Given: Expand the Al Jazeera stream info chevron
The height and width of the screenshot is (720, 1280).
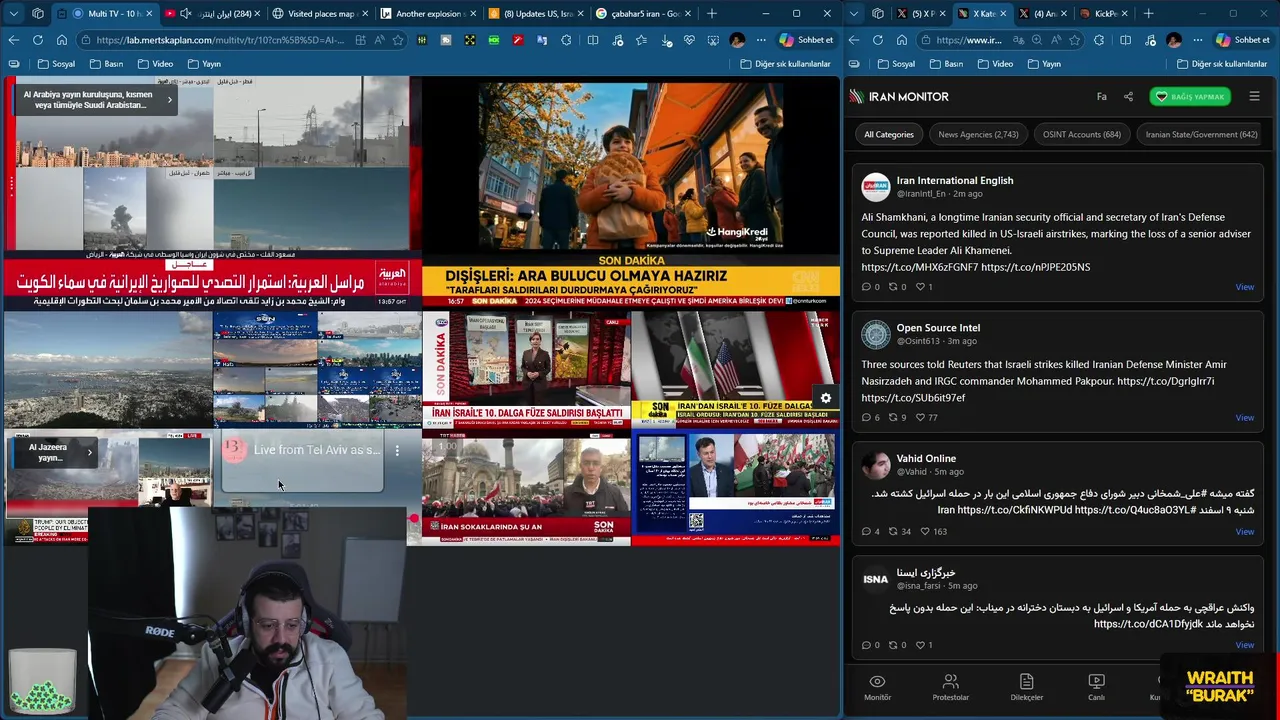Looking at the screenshot, I should click(89, 453).
